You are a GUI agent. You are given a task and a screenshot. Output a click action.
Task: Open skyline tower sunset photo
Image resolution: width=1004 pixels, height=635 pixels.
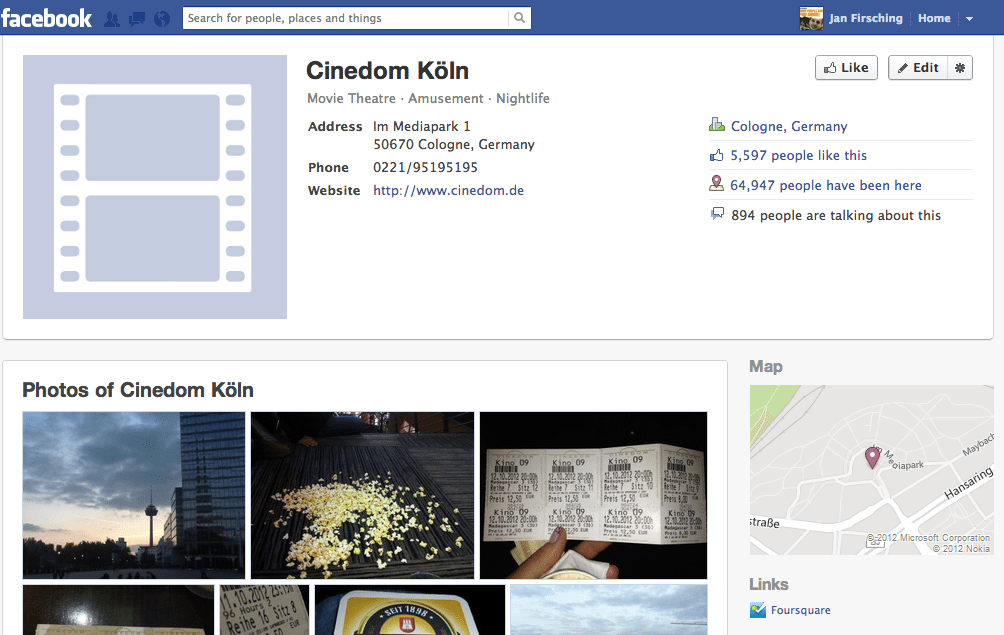(x=134, y=495)
